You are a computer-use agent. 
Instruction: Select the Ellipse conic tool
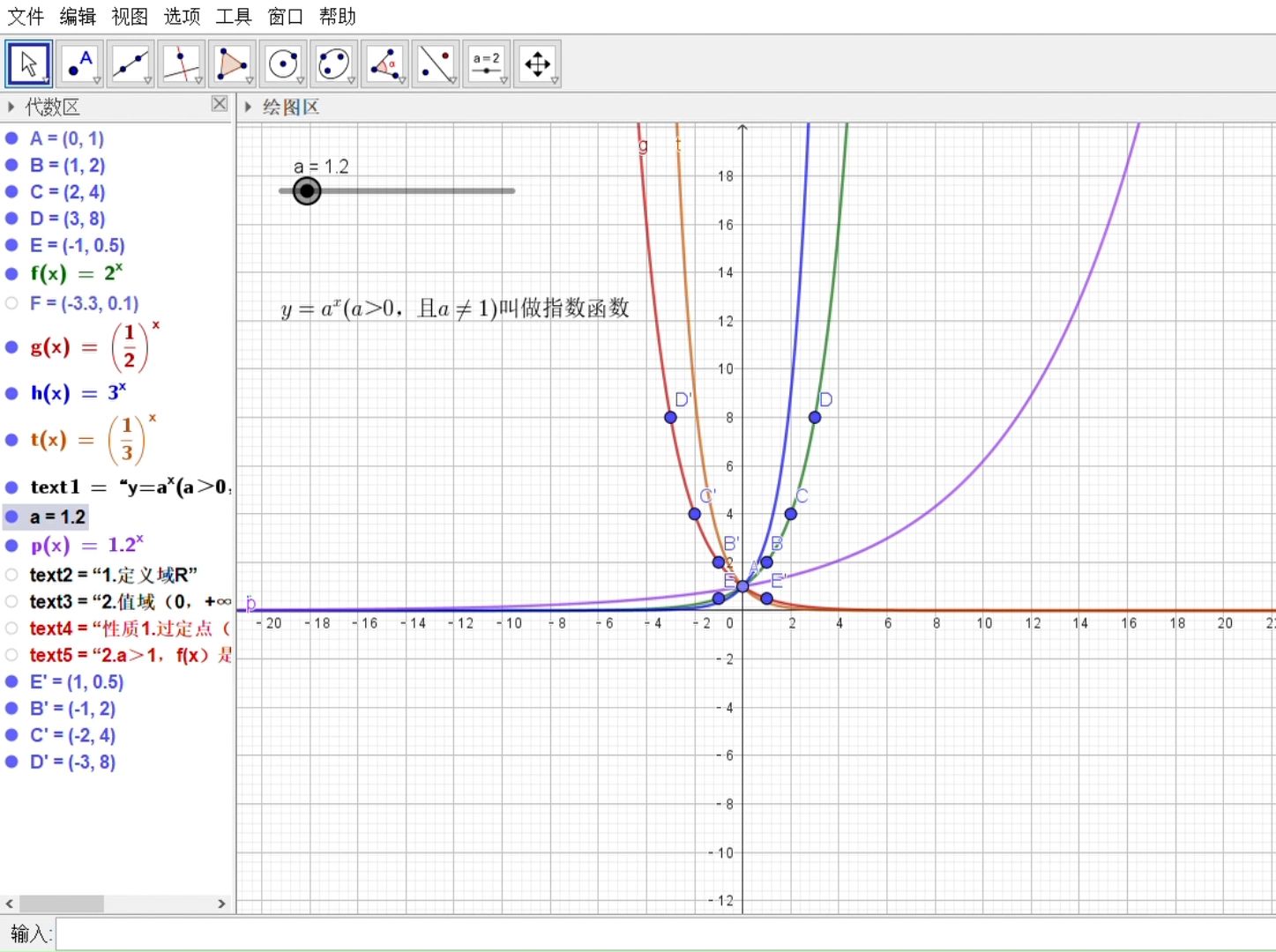click(x=334, y=63)
